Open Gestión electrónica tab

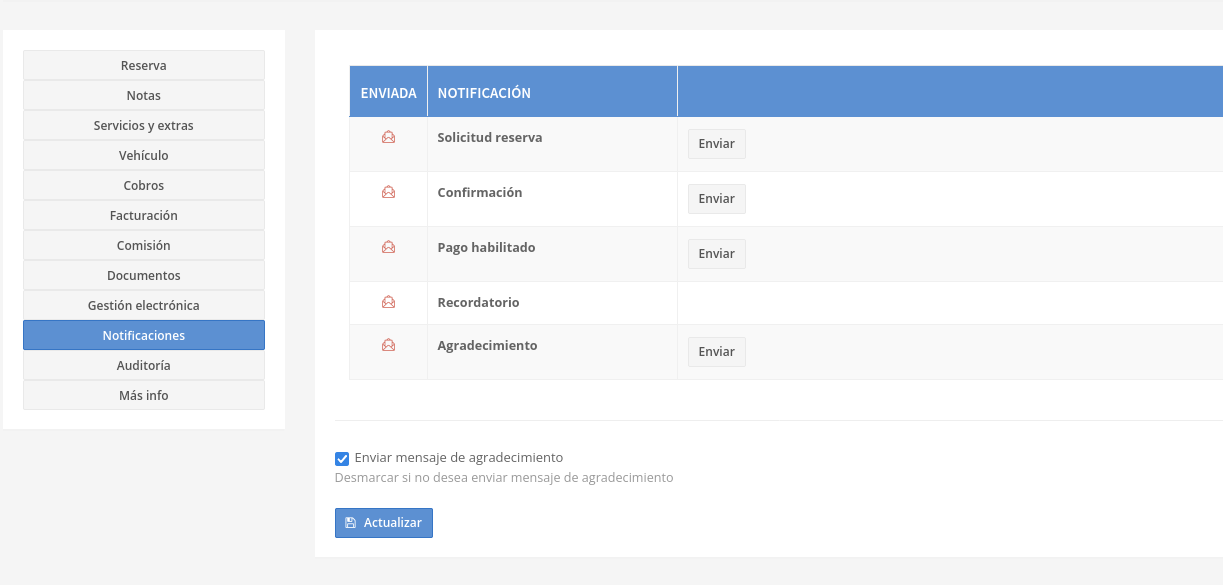click(x=144, y=305)
